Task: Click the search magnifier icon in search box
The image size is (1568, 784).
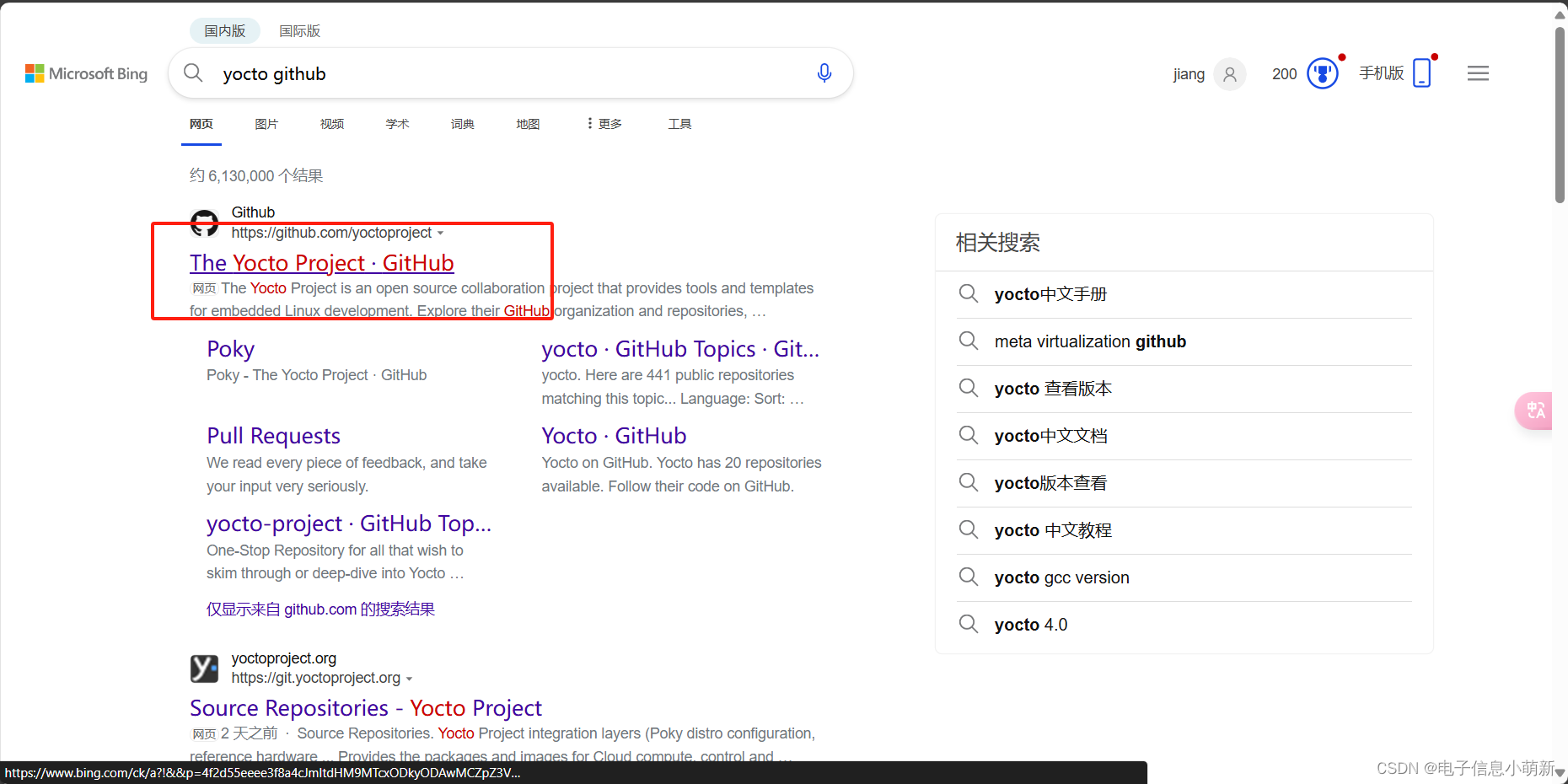Action: click(193, 73)
